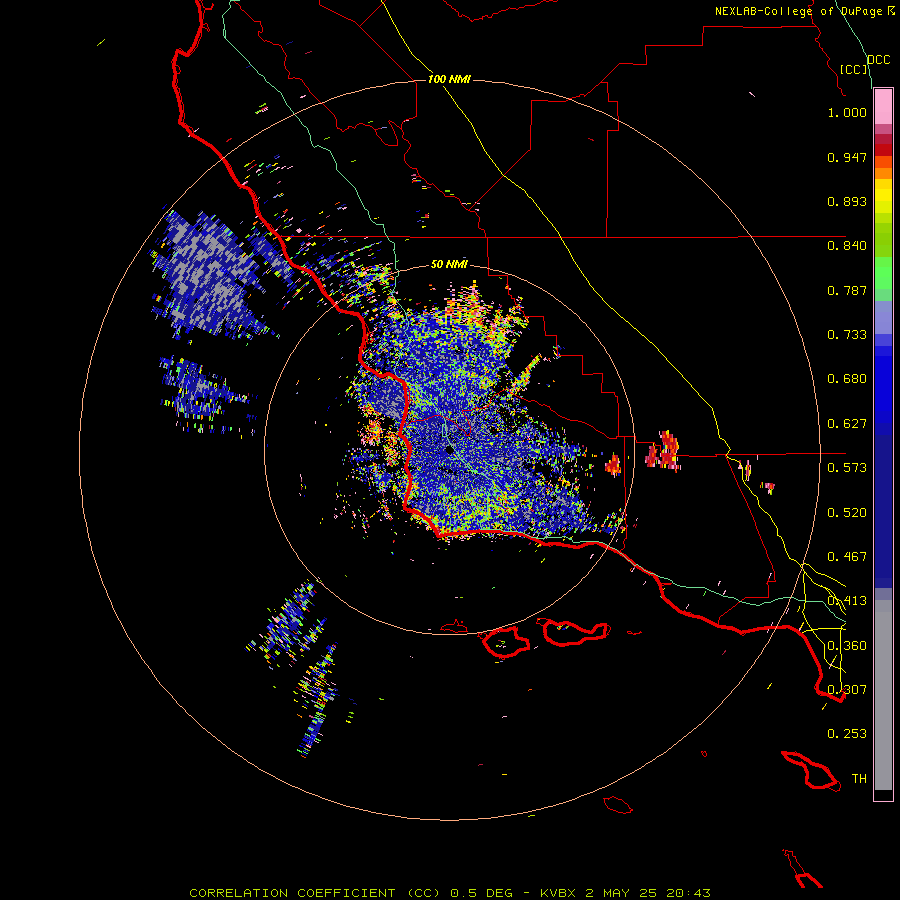The image size is (900, 900).
Task: Click the KVBX station identifier in caption
Action: 557,893
